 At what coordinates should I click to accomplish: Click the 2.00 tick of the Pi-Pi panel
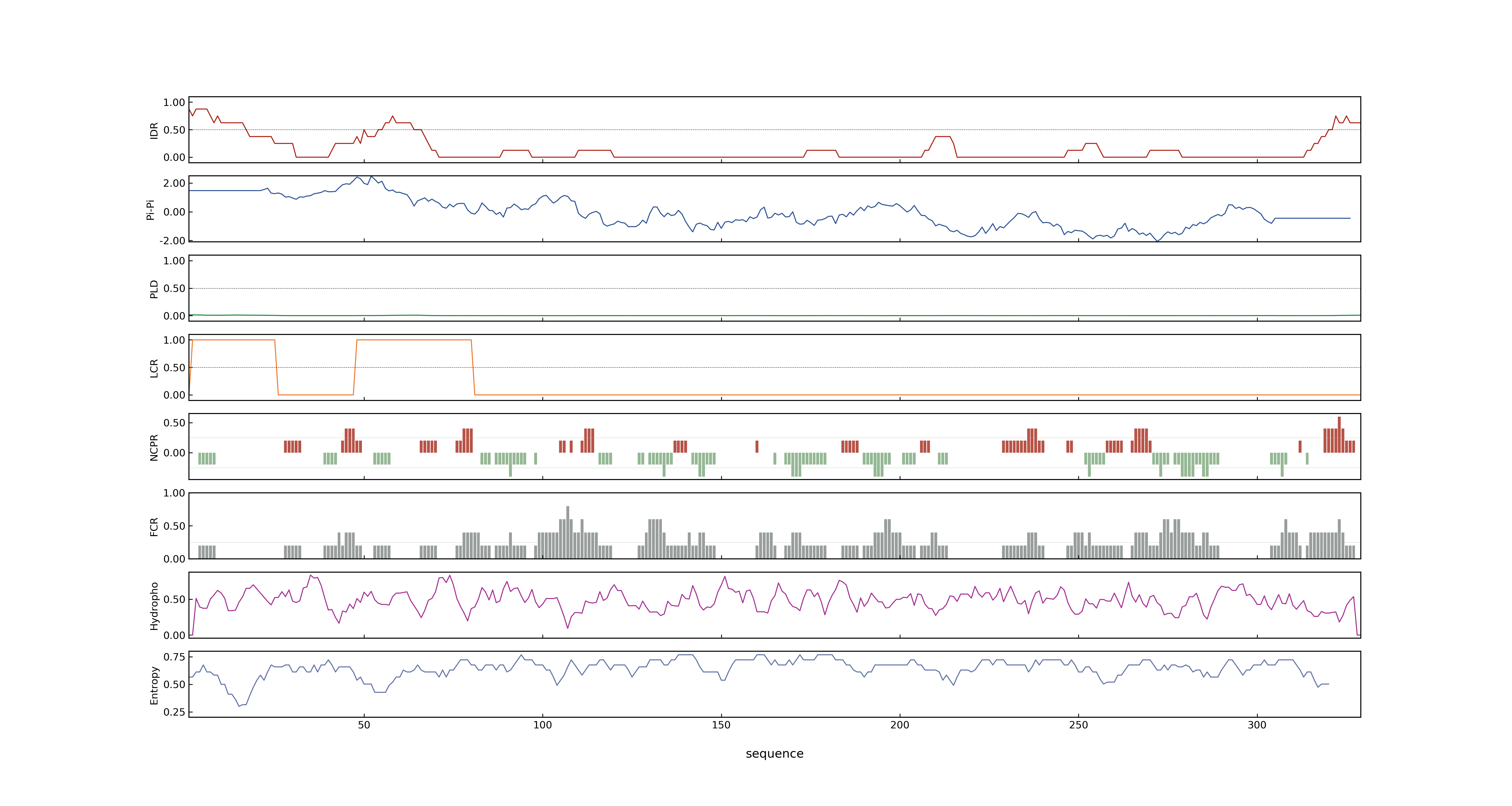[x=174, y=183]
